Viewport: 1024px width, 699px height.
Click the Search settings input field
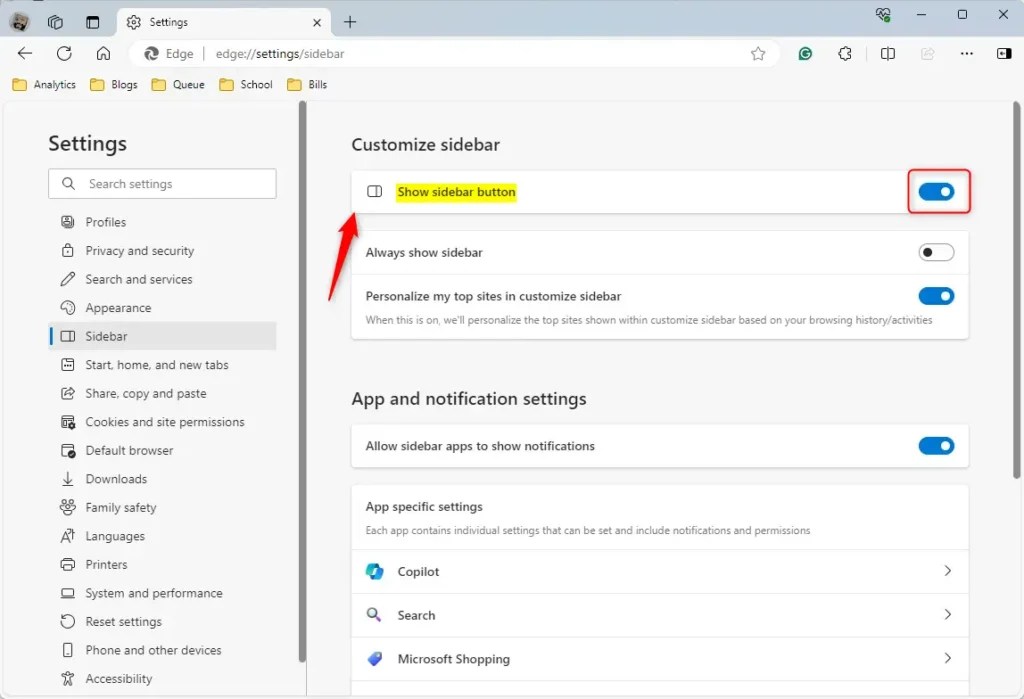162,184
